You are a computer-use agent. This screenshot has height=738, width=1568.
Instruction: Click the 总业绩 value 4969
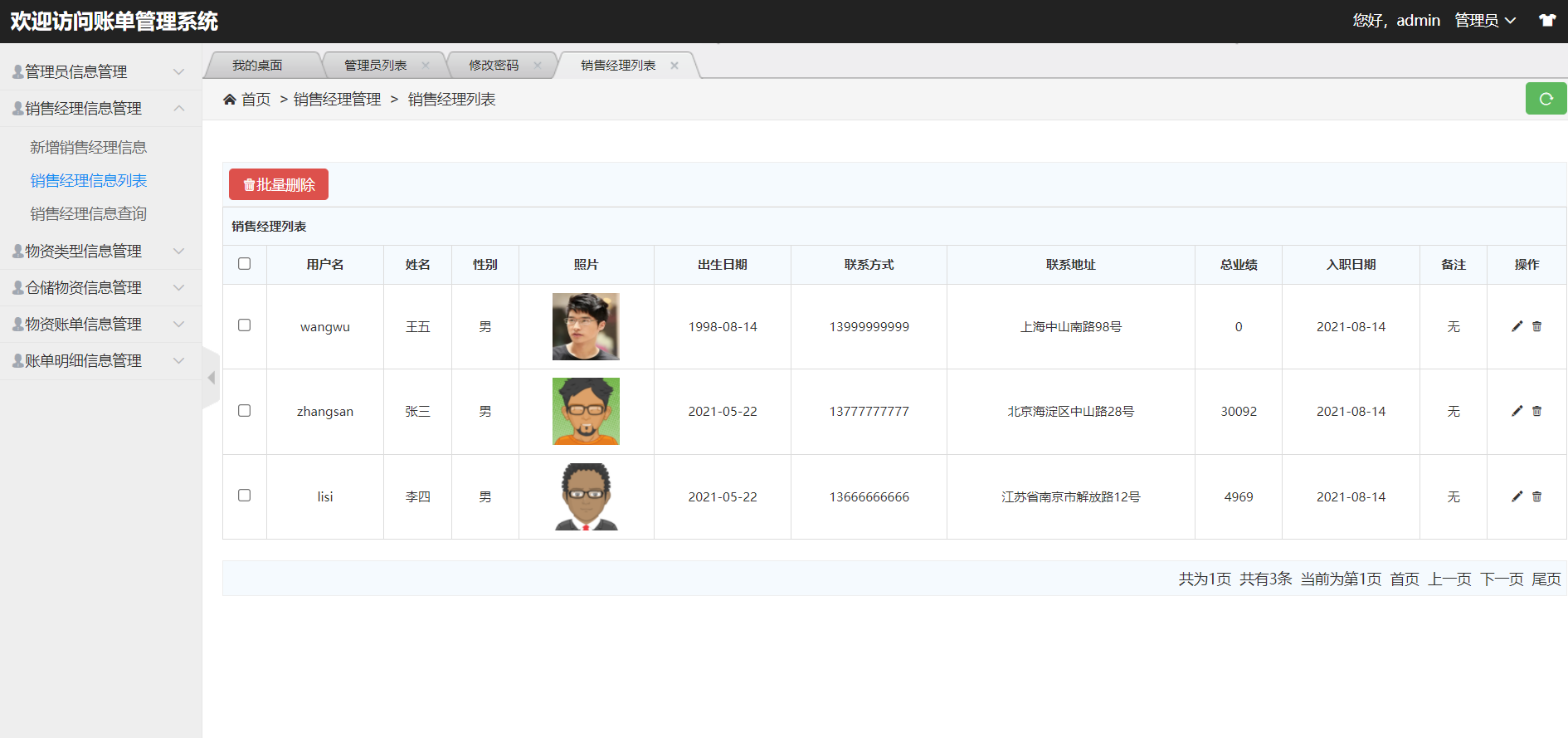coord(1239,496)
